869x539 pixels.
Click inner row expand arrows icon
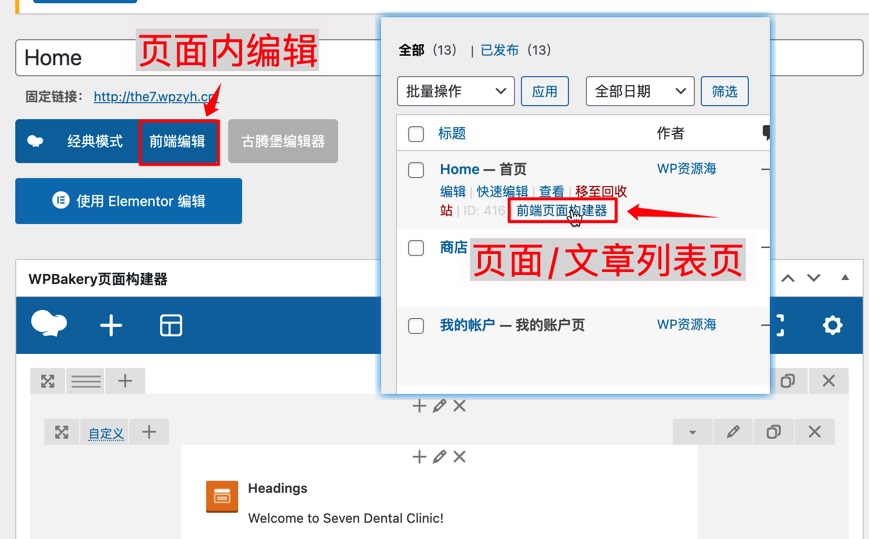pos(62,432)
